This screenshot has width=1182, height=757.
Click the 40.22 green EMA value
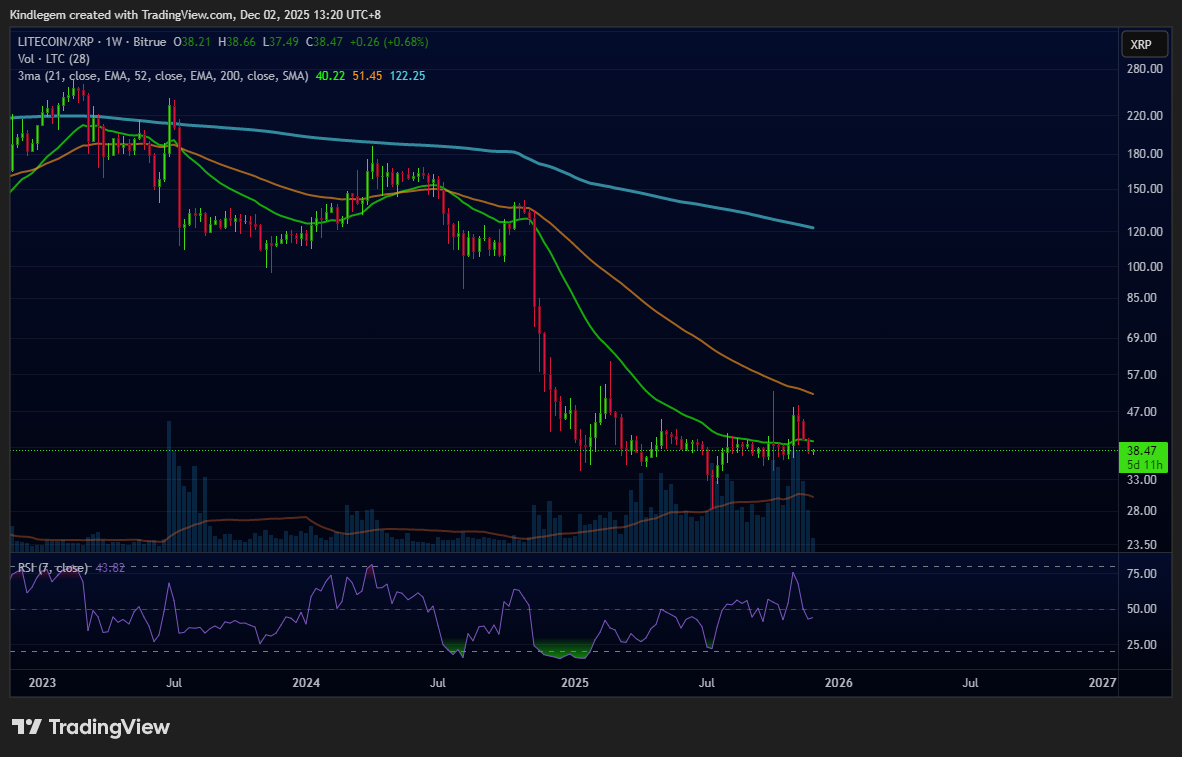pos(329,75)
